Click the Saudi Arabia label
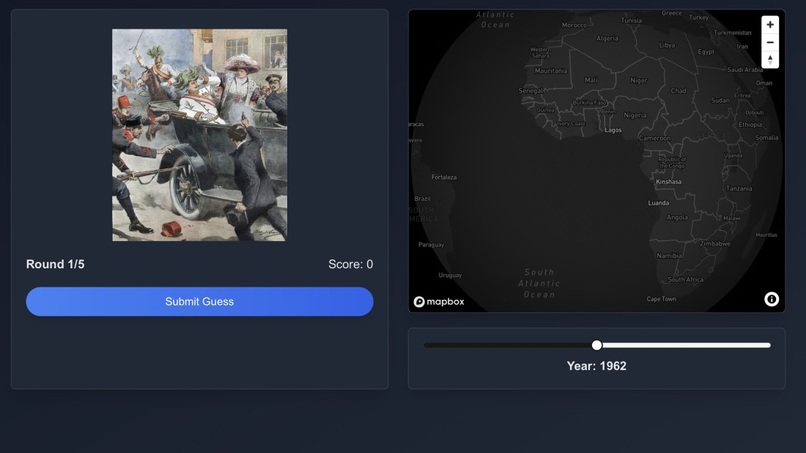The width and height of the screenshot is (806, 453). click(x=745, y=69)
